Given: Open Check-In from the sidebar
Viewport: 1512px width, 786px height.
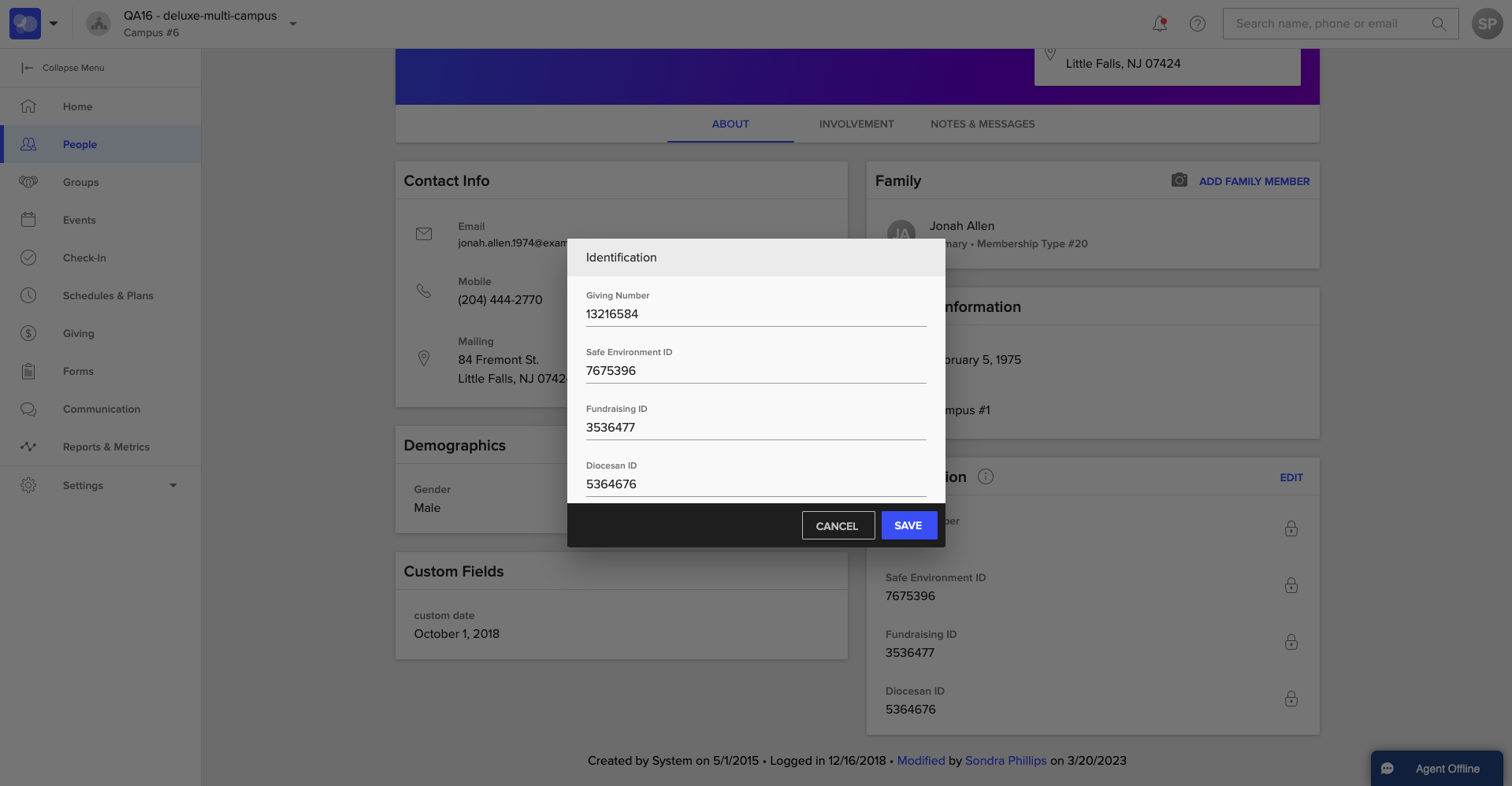Looking at the screenshot, I should (x=84, y=258).
